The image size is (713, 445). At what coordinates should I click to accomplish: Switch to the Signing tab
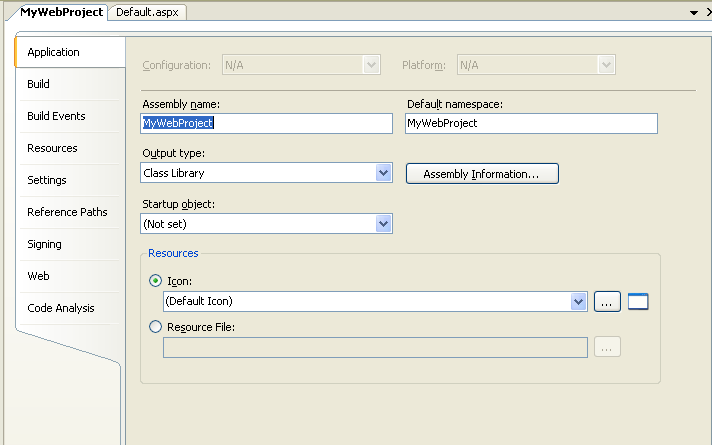pyautogui.click(x=44, y=244)
